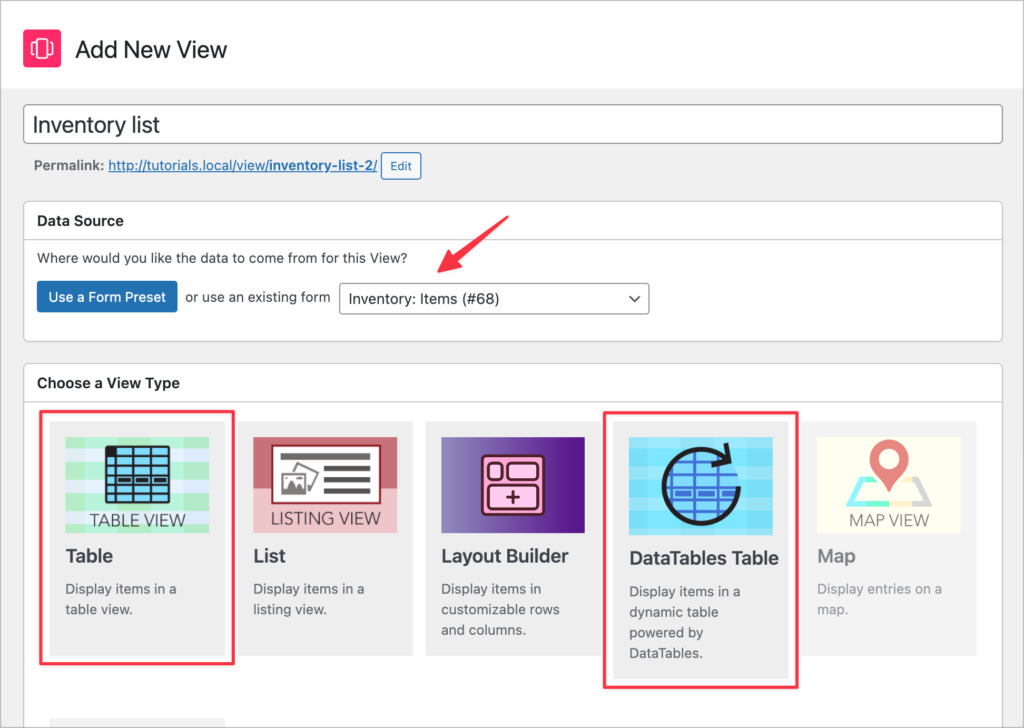Click the 'List' view type title
This screenshot has width=1024, height=728.
tap(270, 556)
